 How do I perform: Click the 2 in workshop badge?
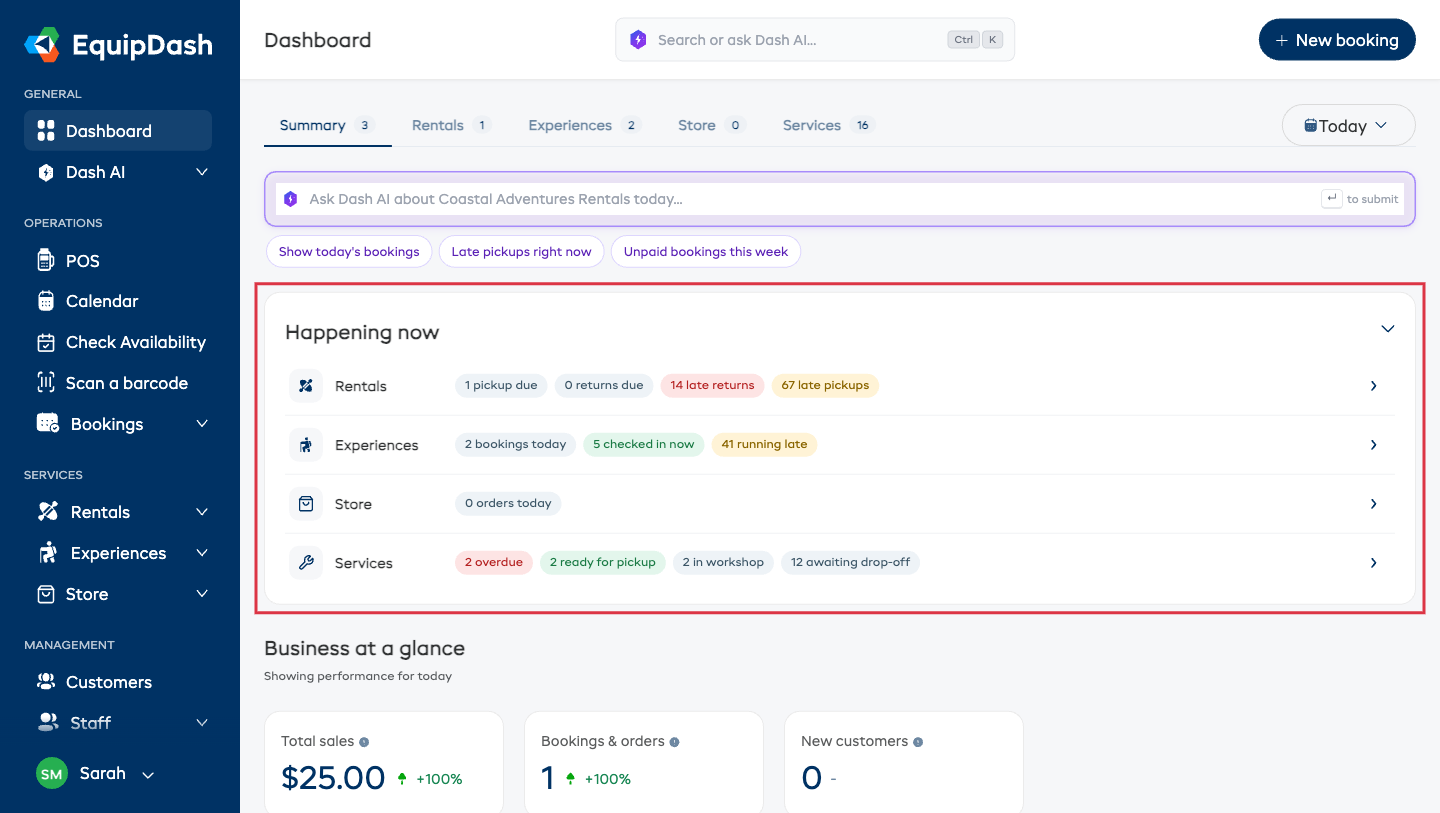(x=723, y=563)
